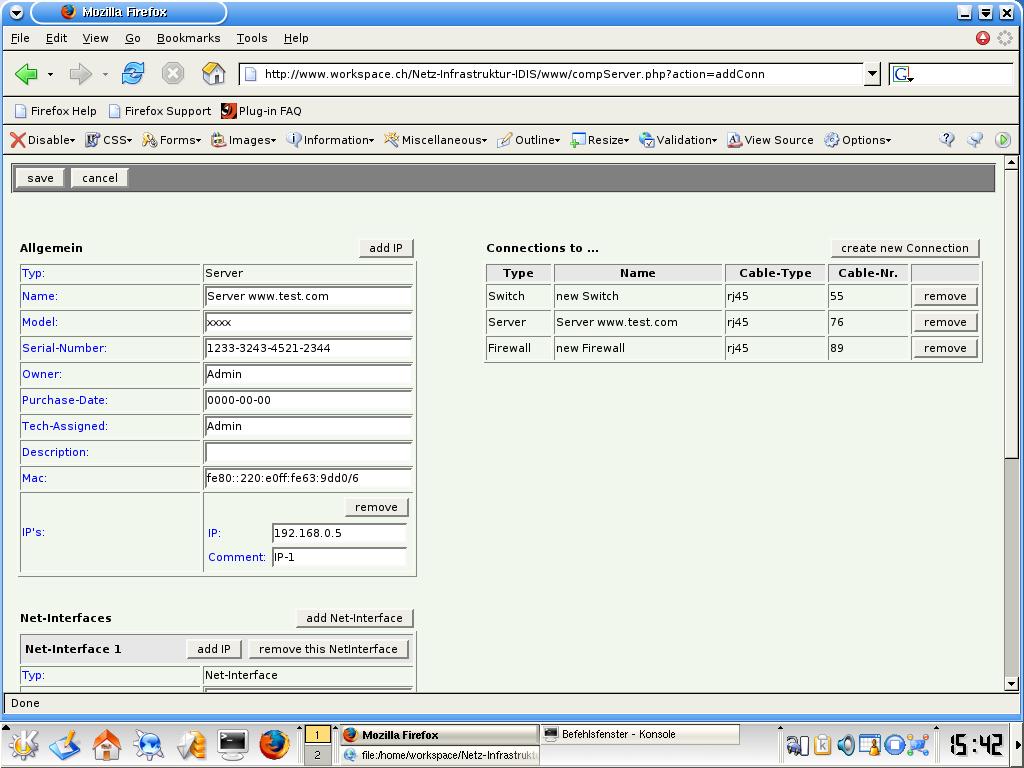Launch the Konsole terminal from panel
The width and height of the screenshot is (1024, 768).
[x=232, y=745]
